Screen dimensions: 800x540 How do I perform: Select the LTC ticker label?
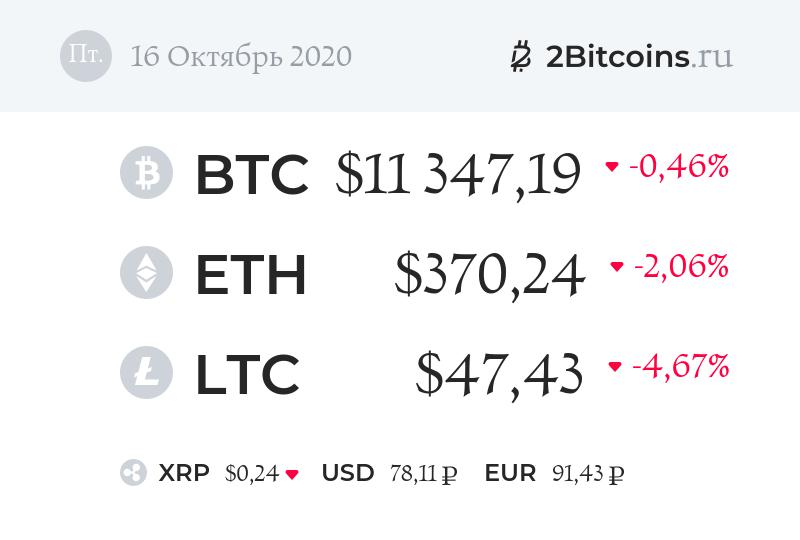[247, 374]
